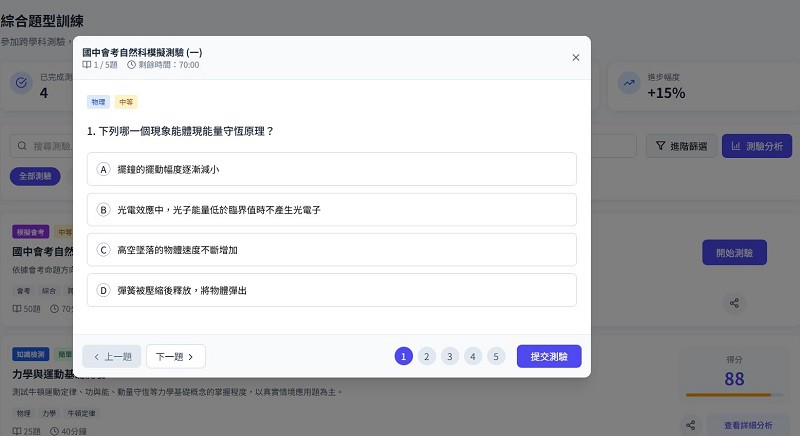This screenshot has height=436, width=800.
Task: Click share icon on second quiz card
Action: coord(691,425)
